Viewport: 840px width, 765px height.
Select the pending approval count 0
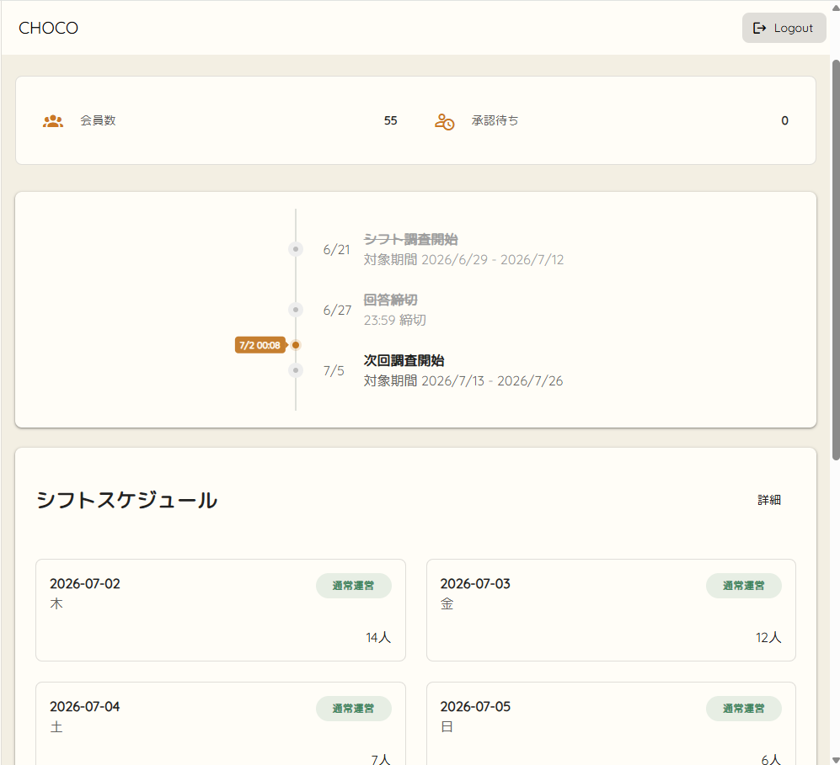coord(785,121)
